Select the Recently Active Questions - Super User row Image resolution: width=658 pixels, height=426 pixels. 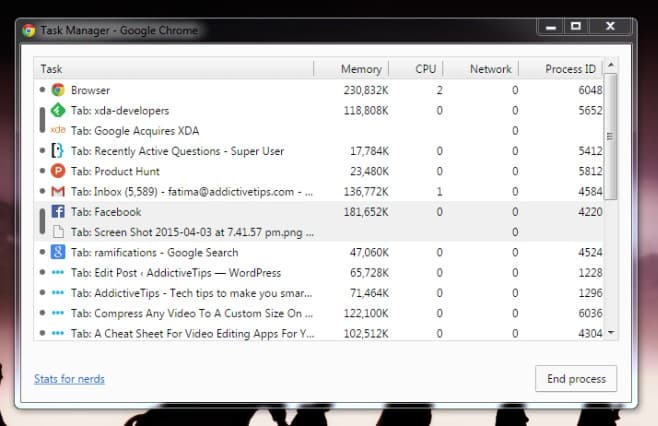tap(319, 151)
